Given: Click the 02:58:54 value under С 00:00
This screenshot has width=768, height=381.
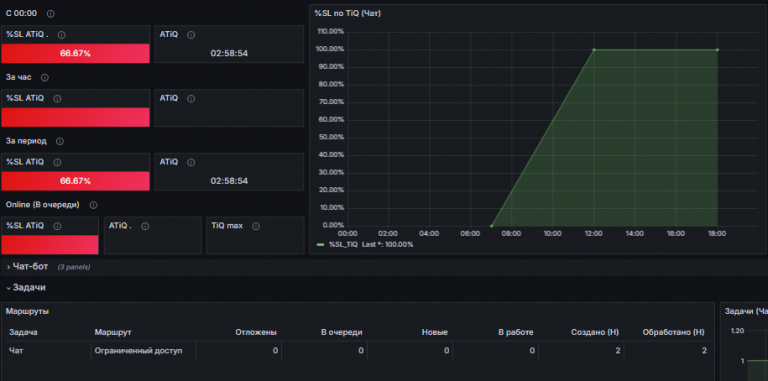Looking at the screenshot, I should click(229, 53).
